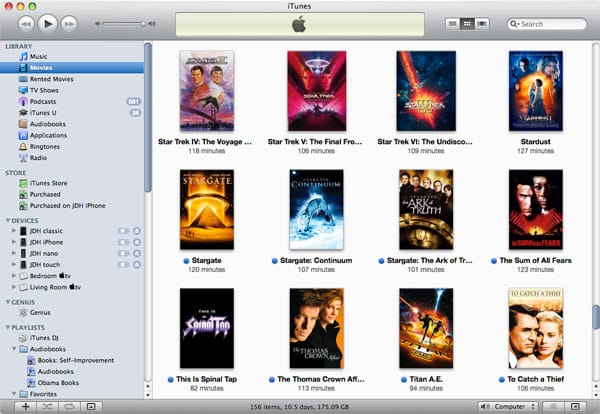Screen dimensions: 600x414
Task: Select the Titan A.E. poster
Action: click(426, 328)
